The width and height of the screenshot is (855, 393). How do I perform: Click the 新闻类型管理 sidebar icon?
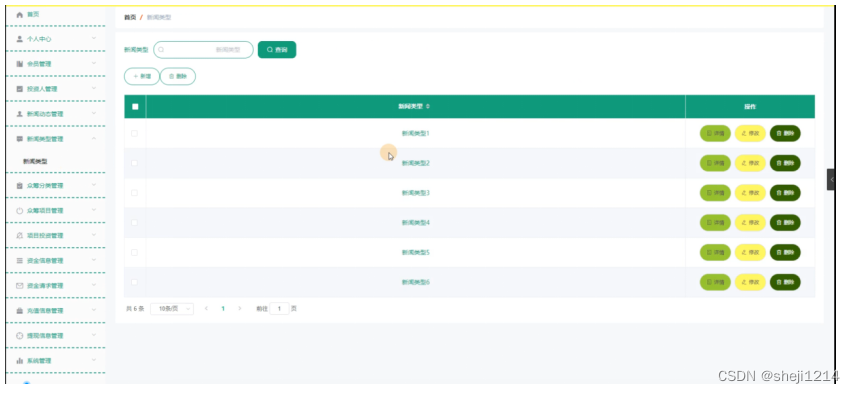20,140
